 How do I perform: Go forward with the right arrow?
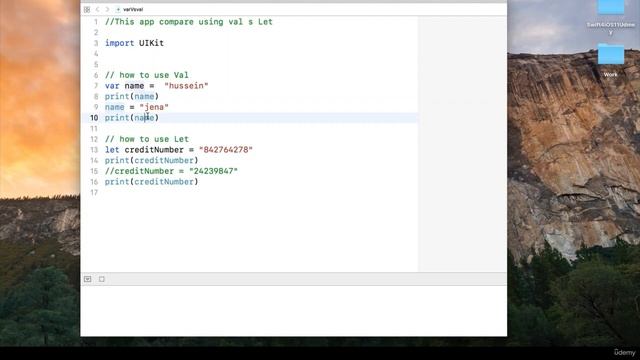coord(107,9)
